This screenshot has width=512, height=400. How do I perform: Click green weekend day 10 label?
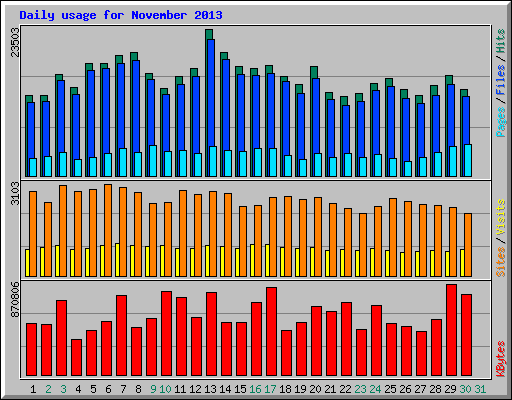click(165, 389)
